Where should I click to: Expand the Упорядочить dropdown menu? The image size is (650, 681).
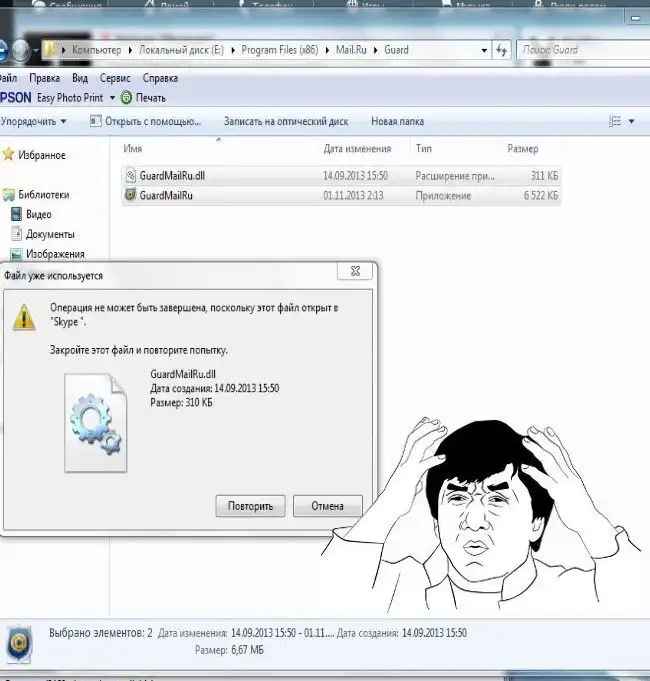[x=34, y=121]
